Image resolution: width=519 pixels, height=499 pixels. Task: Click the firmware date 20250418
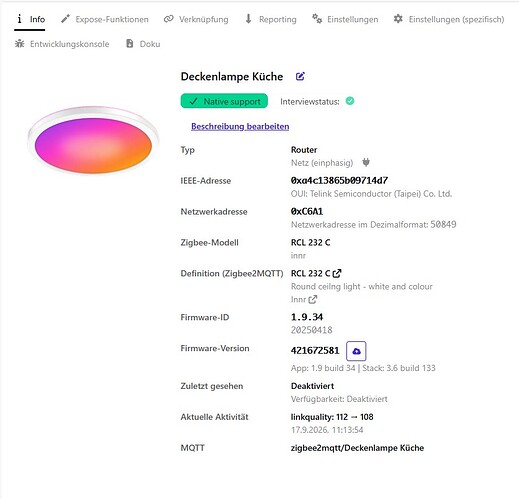pyautogui.click(x=311, y=330)
